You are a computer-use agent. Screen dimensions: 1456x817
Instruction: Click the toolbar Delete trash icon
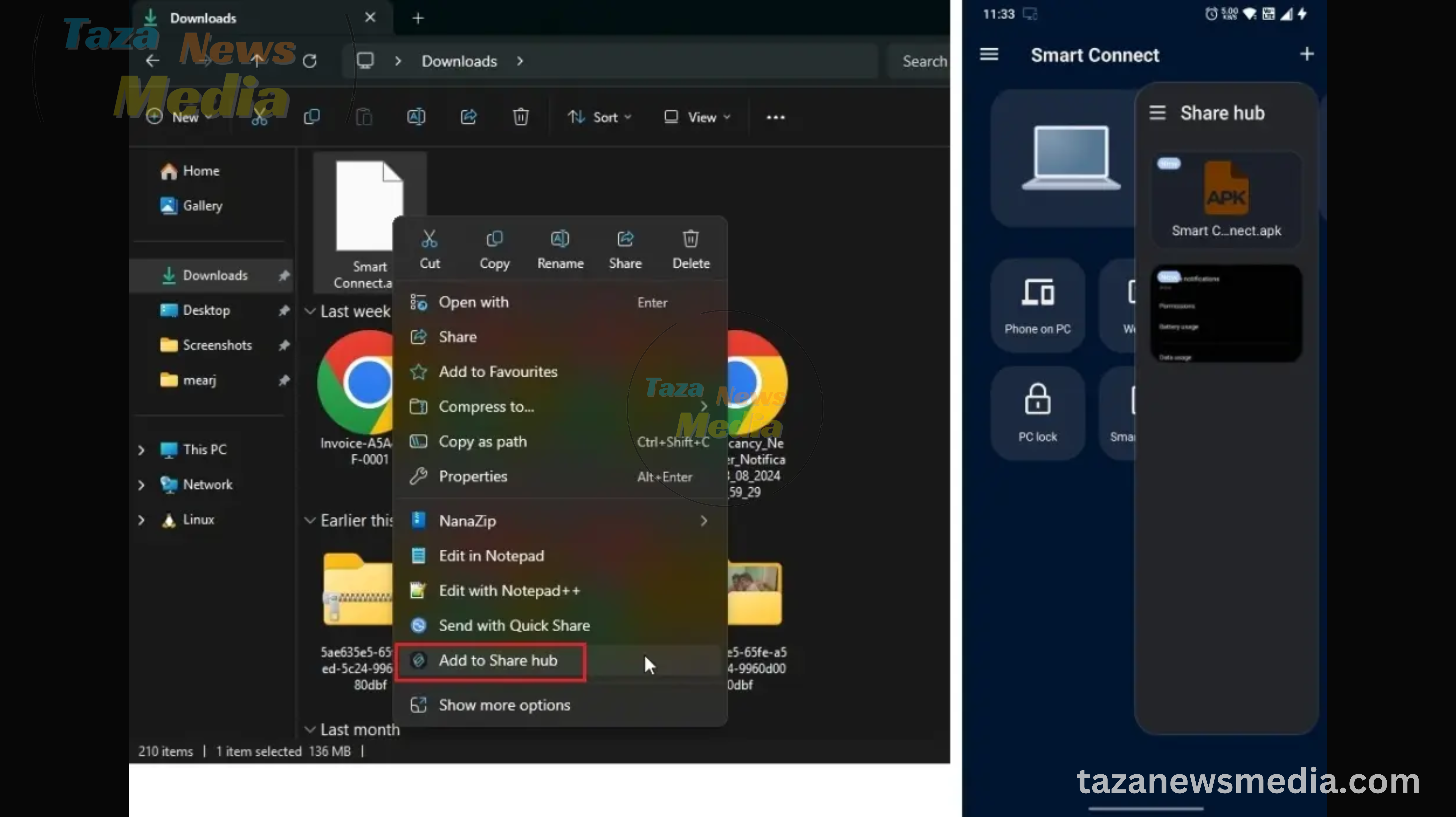[521, 117]
